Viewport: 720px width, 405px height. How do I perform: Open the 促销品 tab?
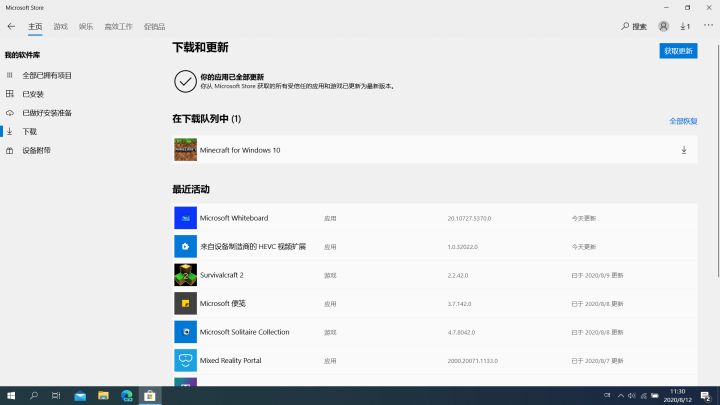pos(154,27)
